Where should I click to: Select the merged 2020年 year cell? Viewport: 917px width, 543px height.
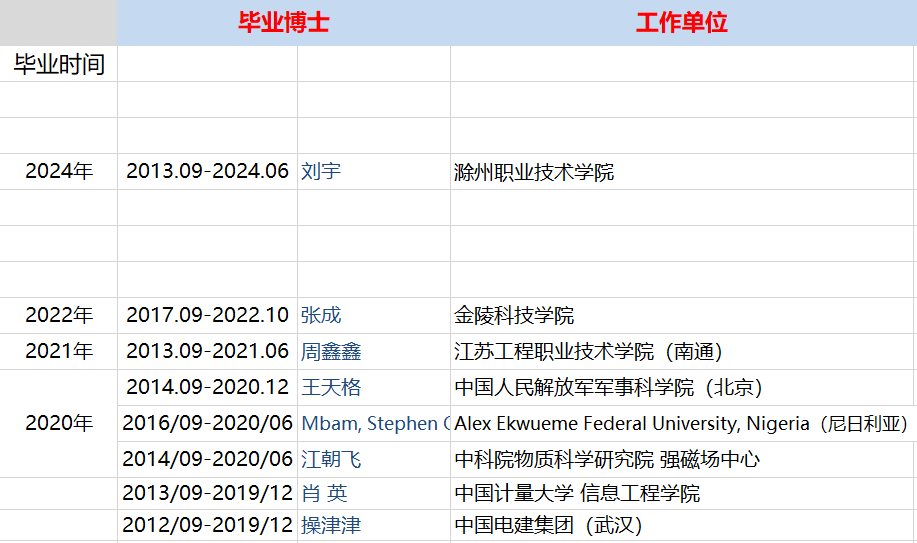59,424
